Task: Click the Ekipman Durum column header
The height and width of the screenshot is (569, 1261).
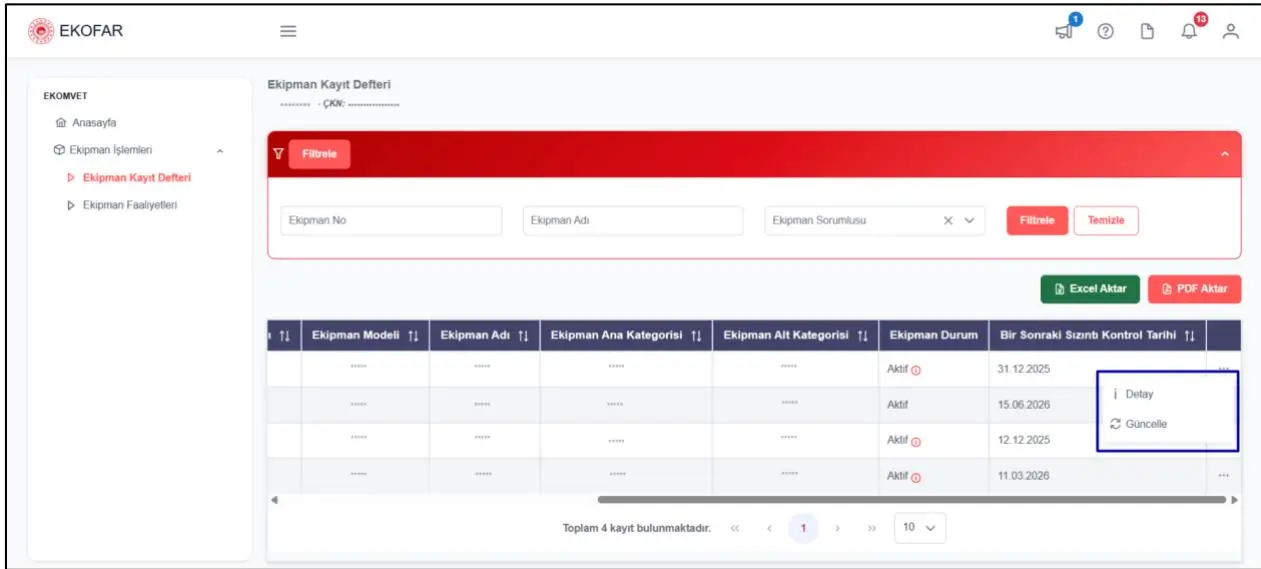Action: 933,335
